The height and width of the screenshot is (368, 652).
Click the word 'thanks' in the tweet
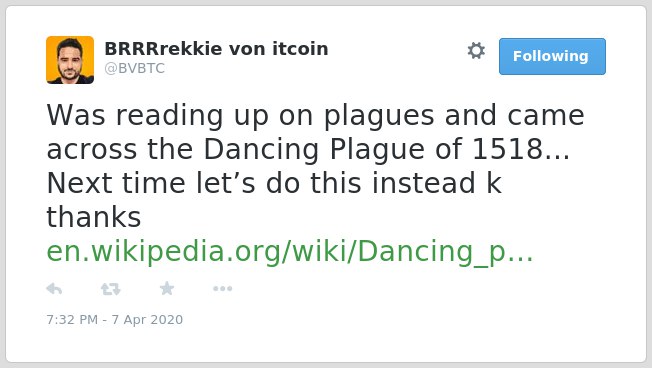coord(94,217)
